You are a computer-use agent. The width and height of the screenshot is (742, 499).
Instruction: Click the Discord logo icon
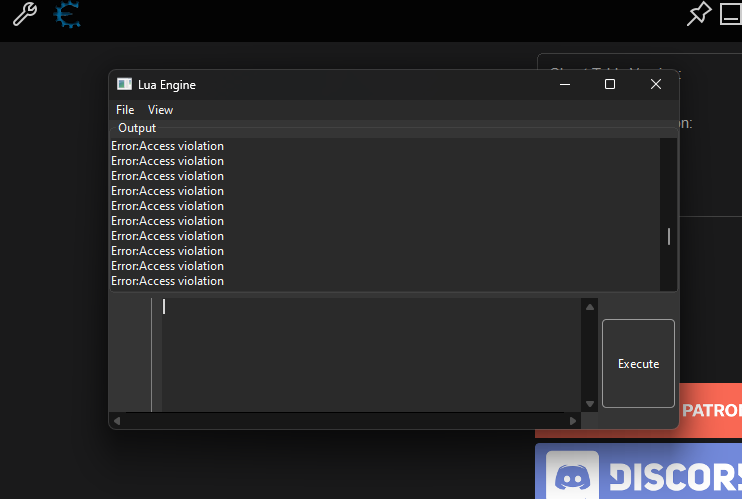pos(572,475)
